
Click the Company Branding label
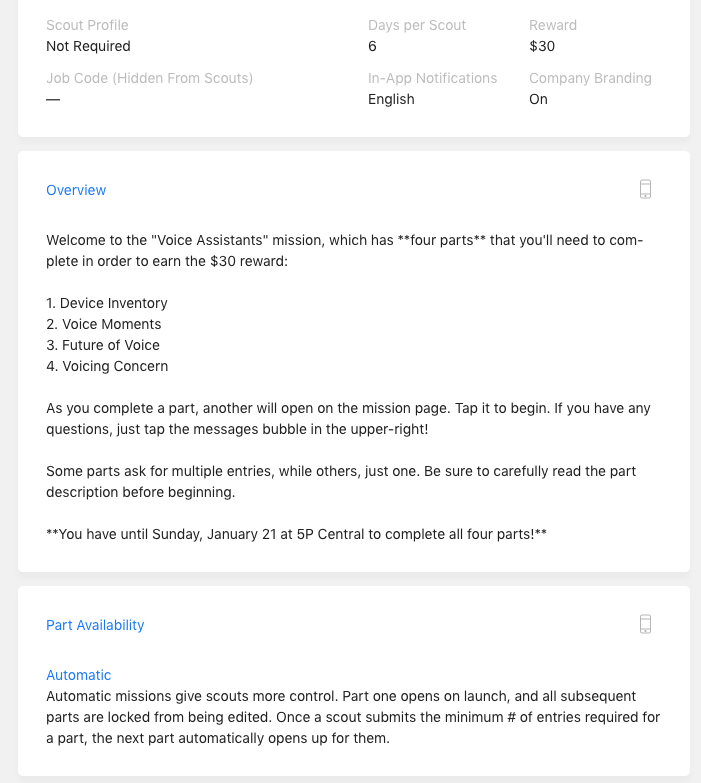click(590, 78)
